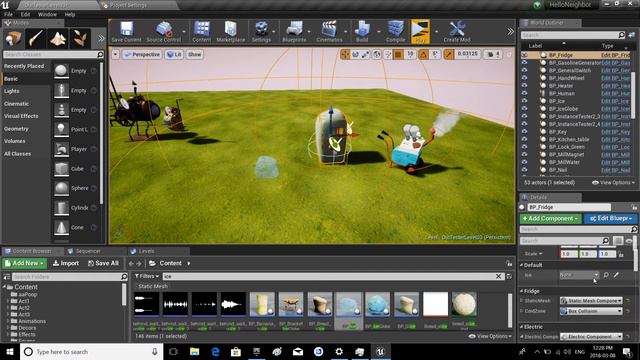Toggle world/local coordinate system icon

point(377,54)
